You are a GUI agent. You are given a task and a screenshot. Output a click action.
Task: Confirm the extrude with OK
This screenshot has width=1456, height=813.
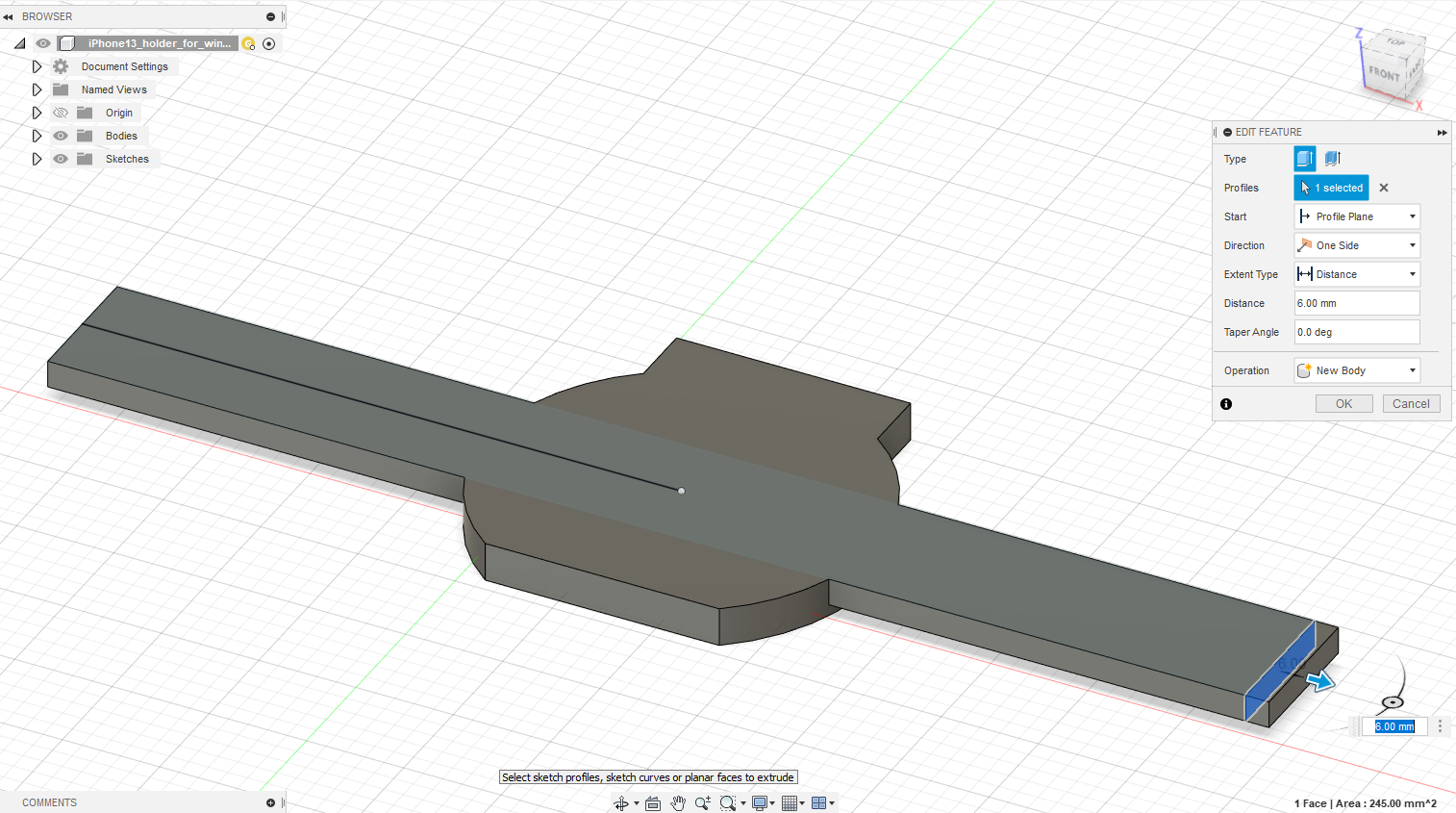(x=1343, y=404)
